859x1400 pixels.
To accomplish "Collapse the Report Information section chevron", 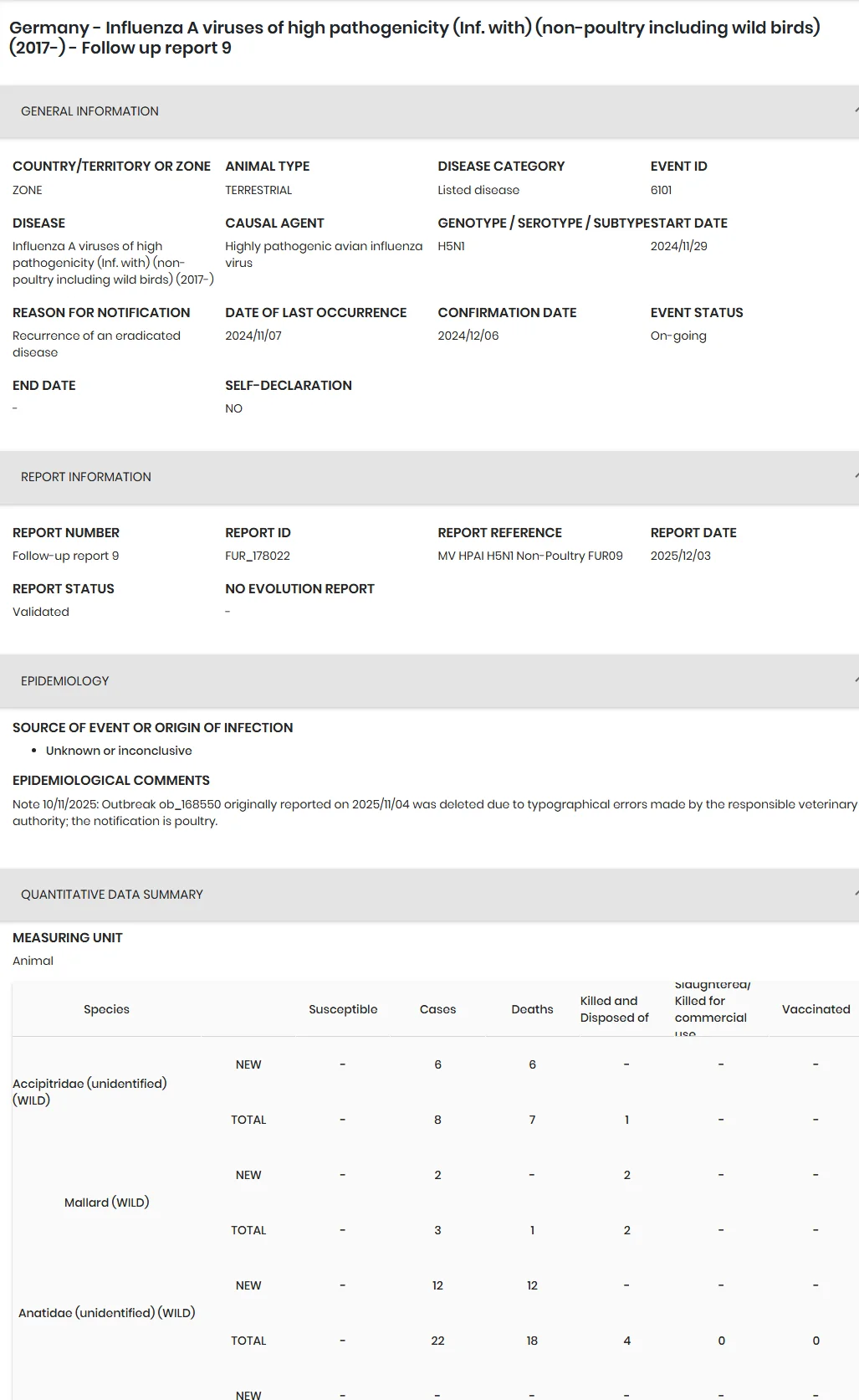I will tap(856, 476).
